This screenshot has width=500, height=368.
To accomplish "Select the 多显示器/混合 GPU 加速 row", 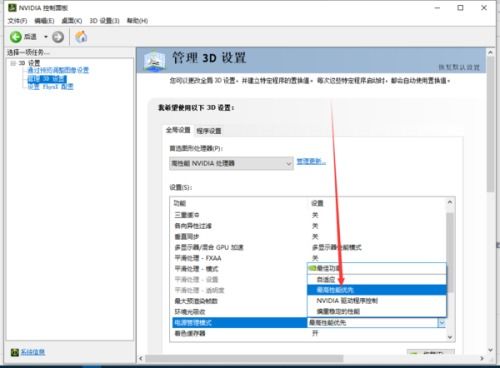I will [308, 247].
